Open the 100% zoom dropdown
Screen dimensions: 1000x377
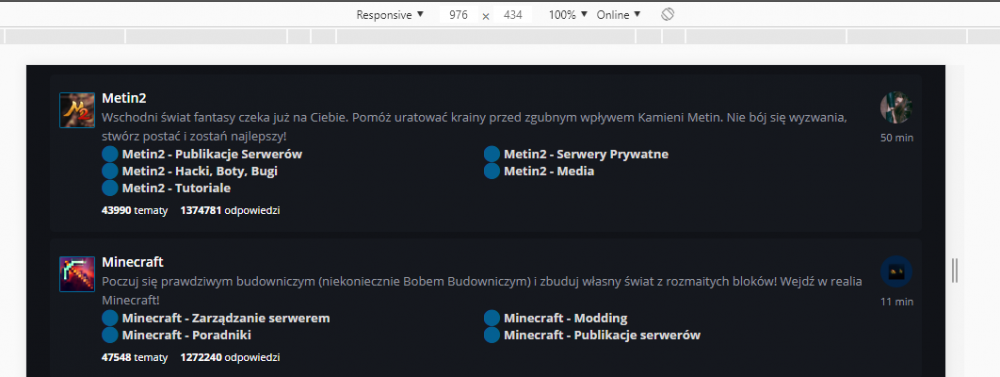point(568,15)
